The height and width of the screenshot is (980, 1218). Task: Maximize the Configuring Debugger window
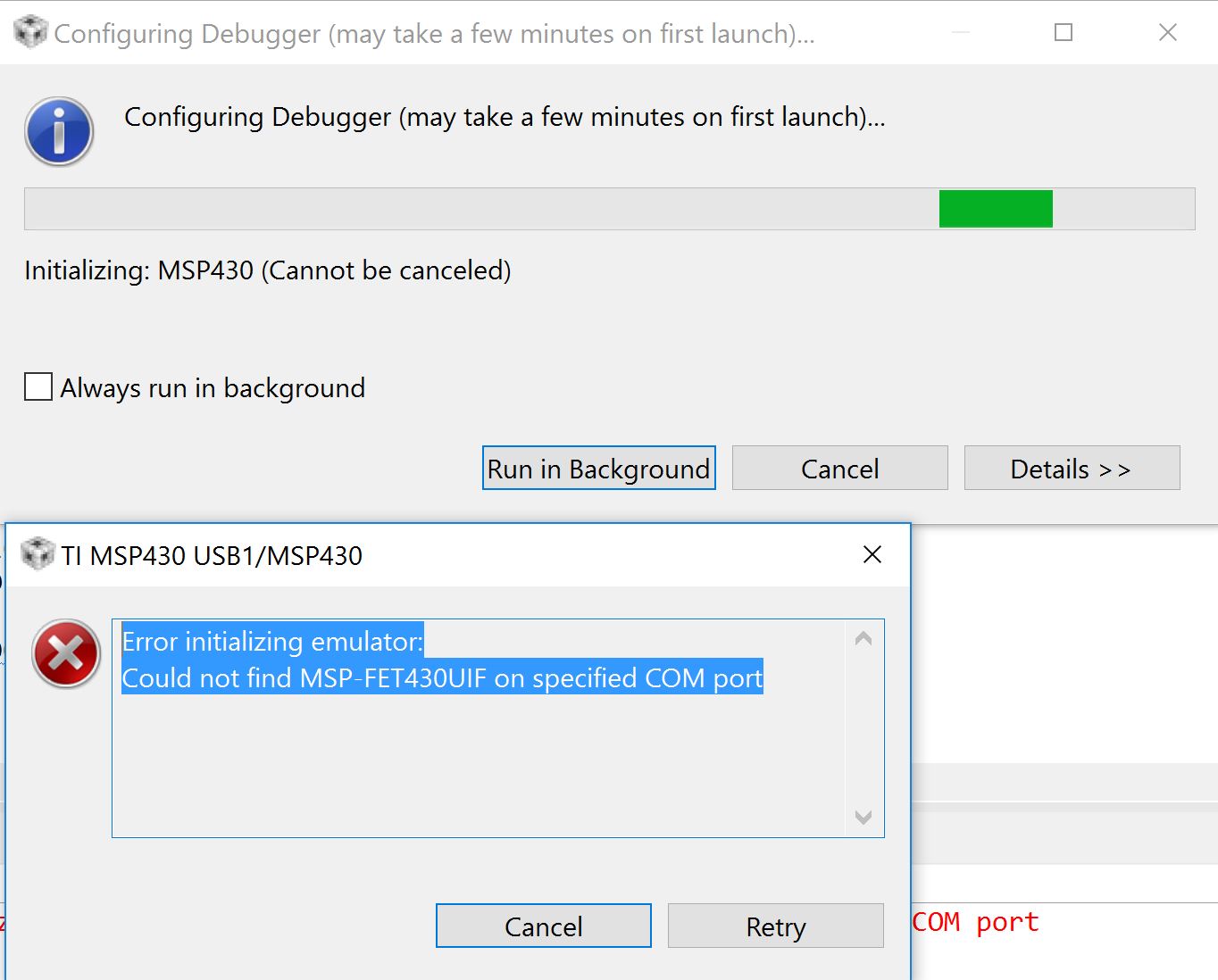pos(1064,33)
